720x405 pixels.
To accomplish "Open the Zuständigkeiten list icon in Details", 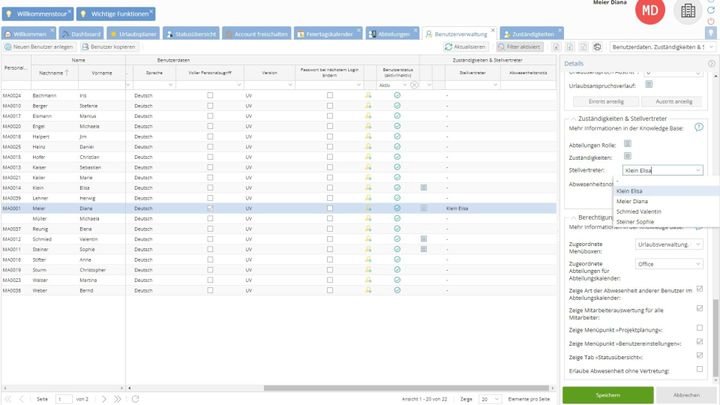I will point(627,157).
